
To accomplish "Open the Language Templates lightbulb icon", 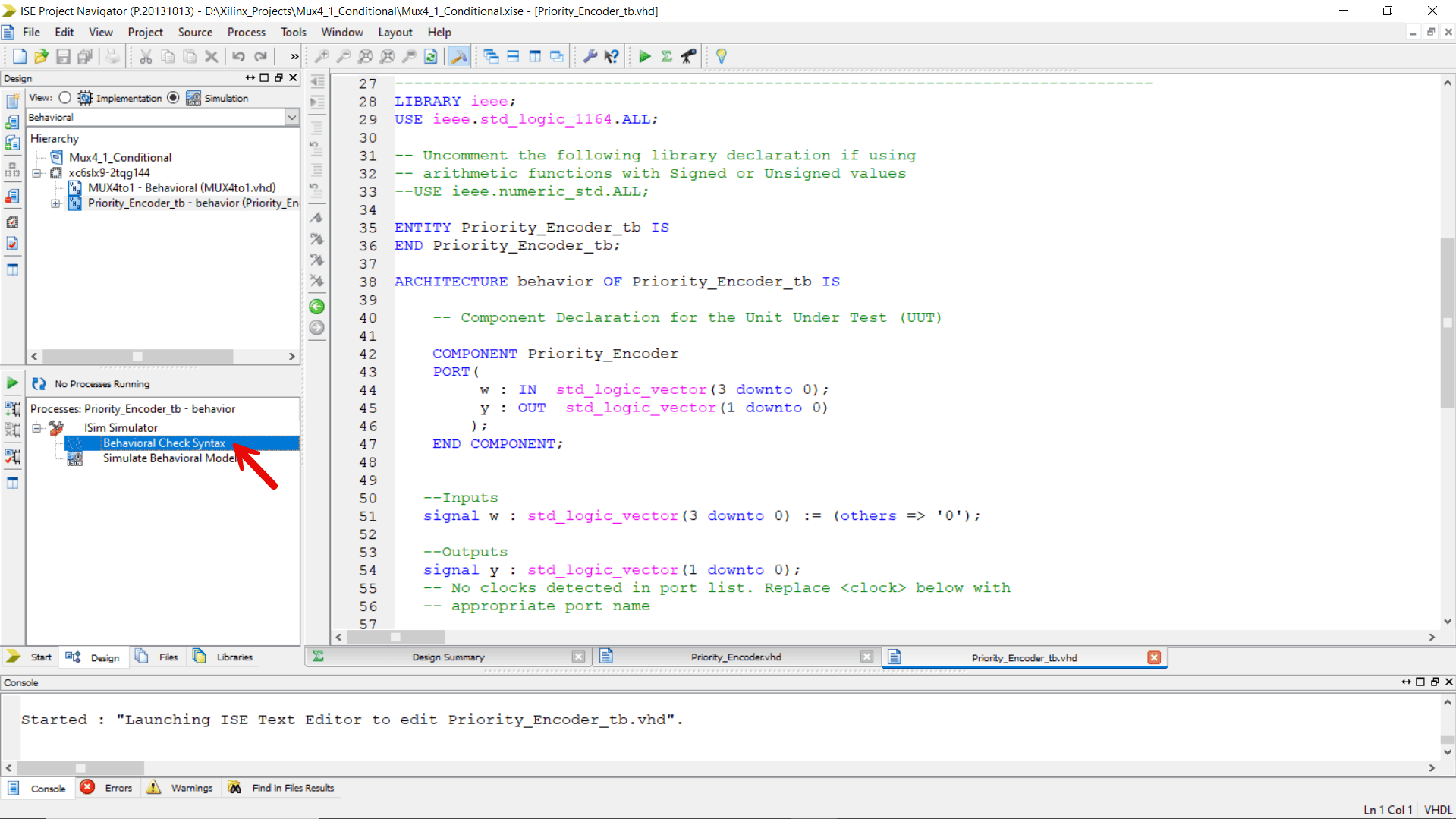I will pyautogui.click(x=721, y=55).
